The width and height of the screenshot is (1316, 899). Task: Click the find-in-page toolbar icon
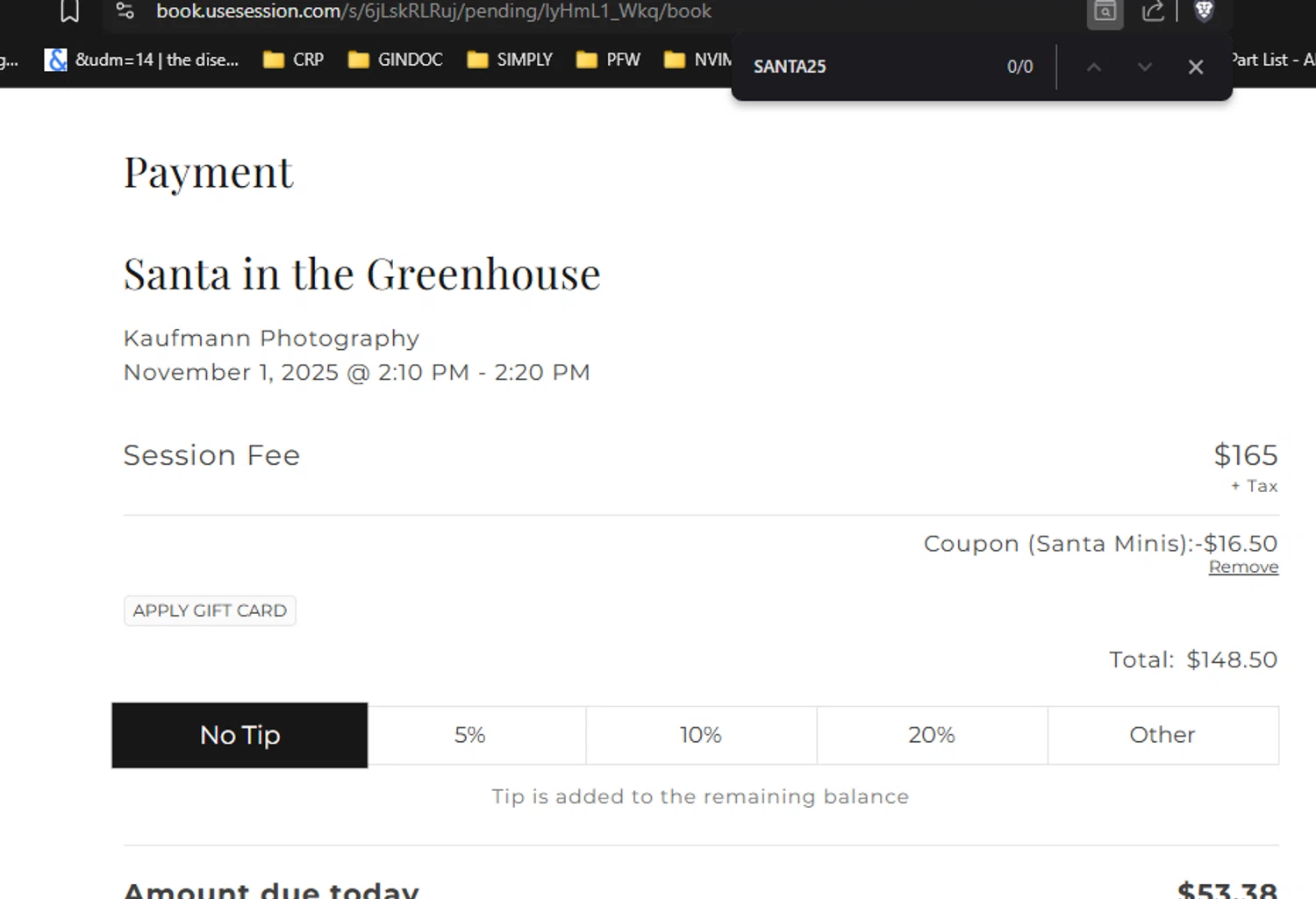(1105, 12)
